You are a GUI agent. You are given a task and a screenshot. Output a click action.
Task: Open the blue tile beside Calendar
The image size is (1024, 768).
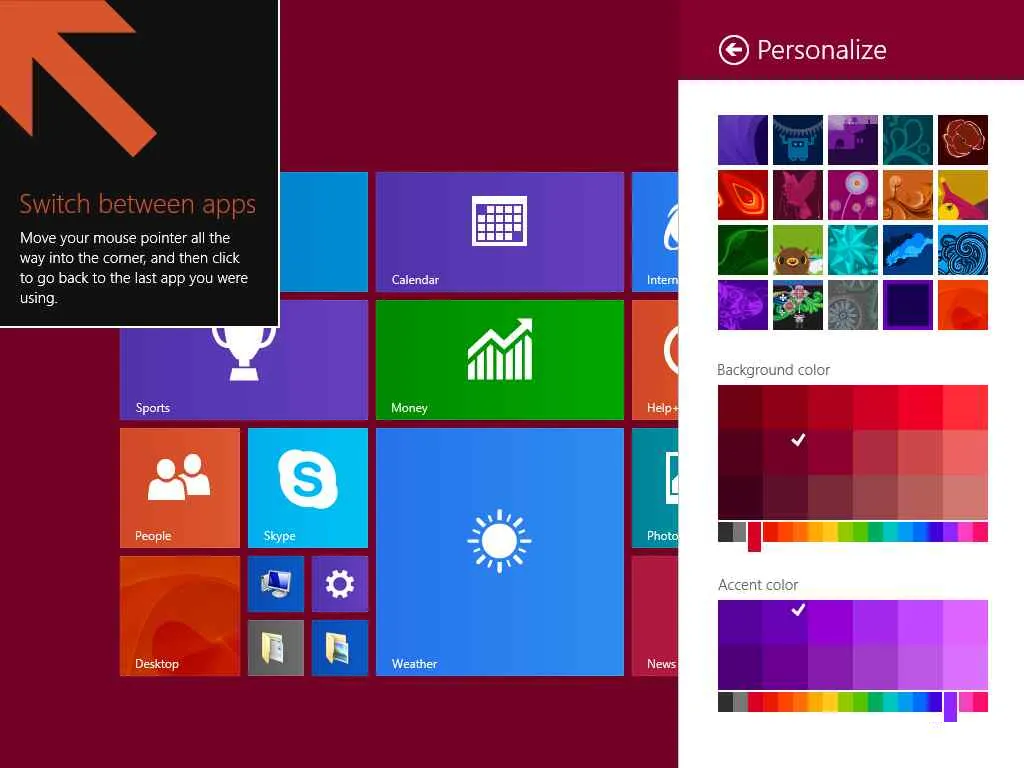point(324,232)
